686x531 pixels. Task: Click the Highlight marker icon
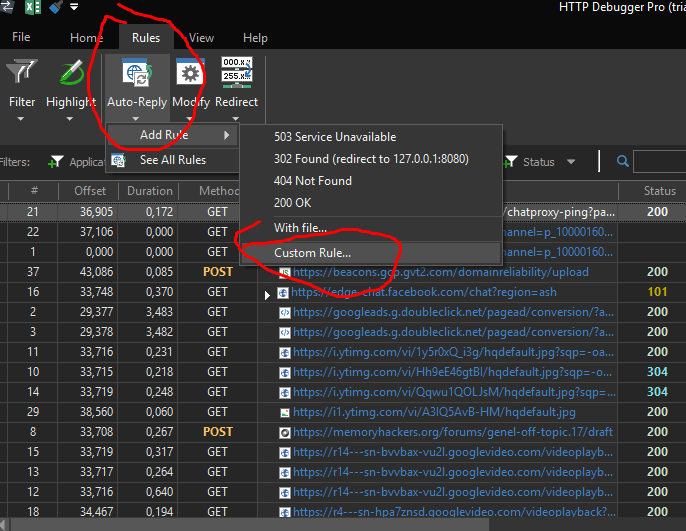pos(71,72)
